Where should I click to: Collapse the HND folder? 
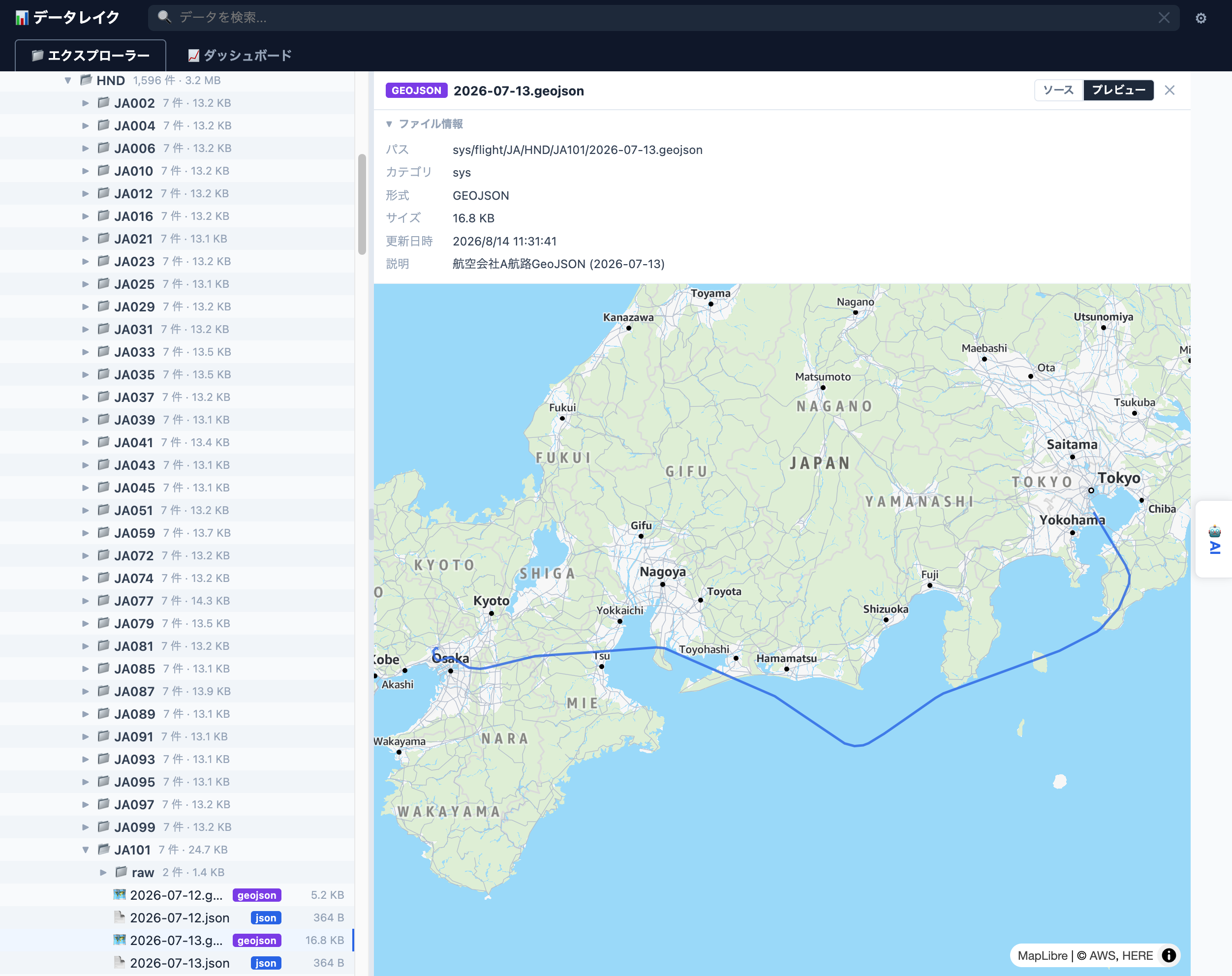pos(68,81)
